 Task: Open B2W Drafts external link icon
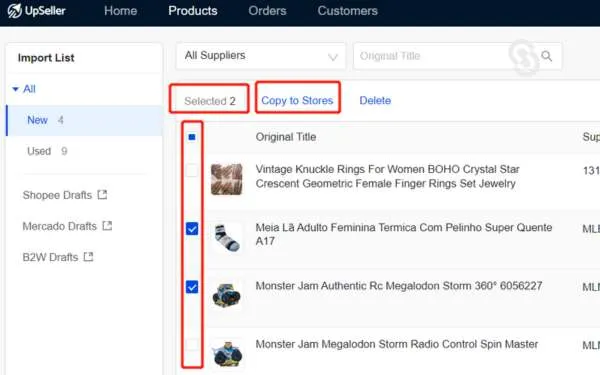(x=88, y=257)
